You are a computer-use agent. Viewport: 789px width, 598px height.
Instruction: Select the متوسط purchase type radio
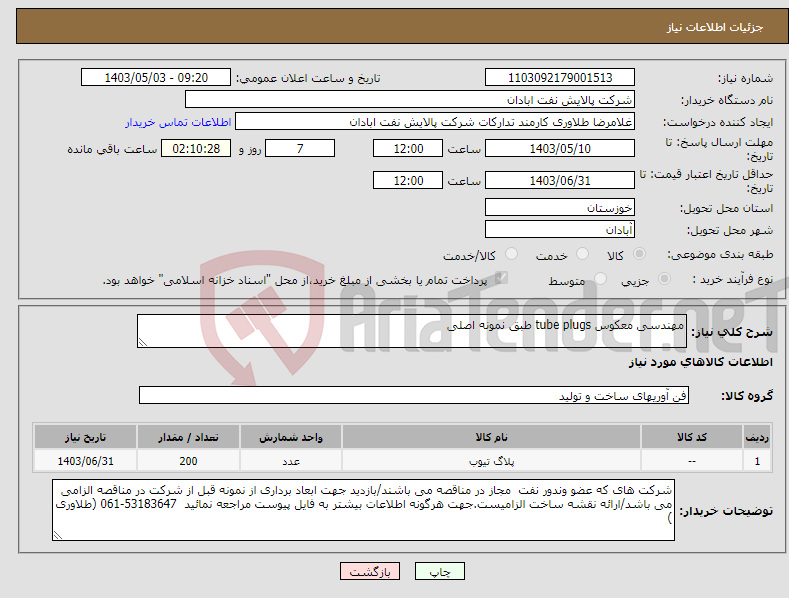[x=600, y=279]
